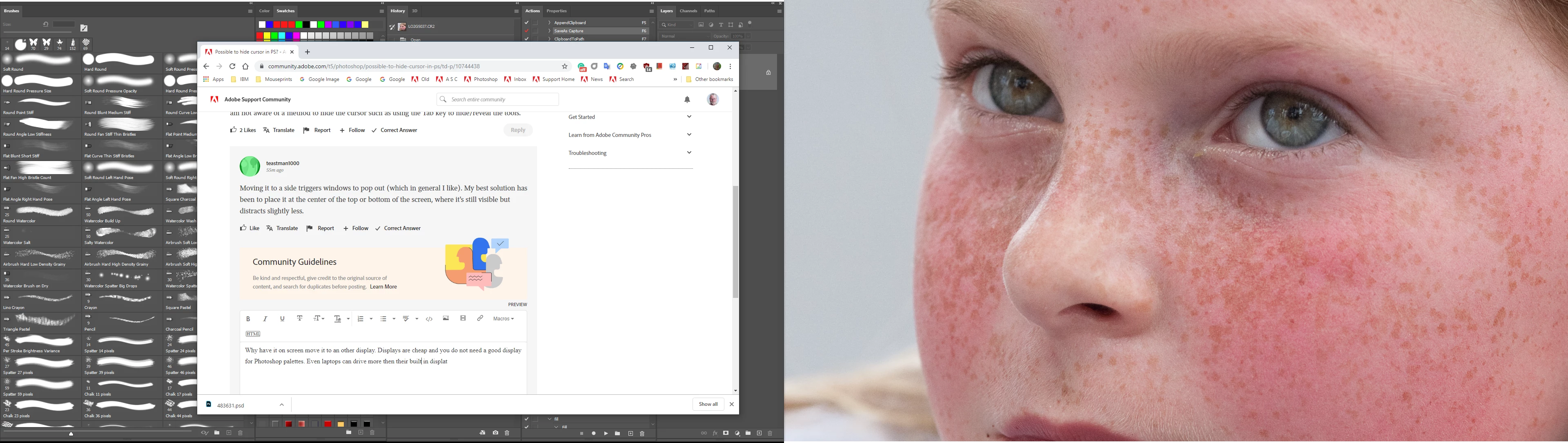Create new snapshot camera icon in History
The width and height of the screenshot is (1568, 443).
(x=495, y=433)
